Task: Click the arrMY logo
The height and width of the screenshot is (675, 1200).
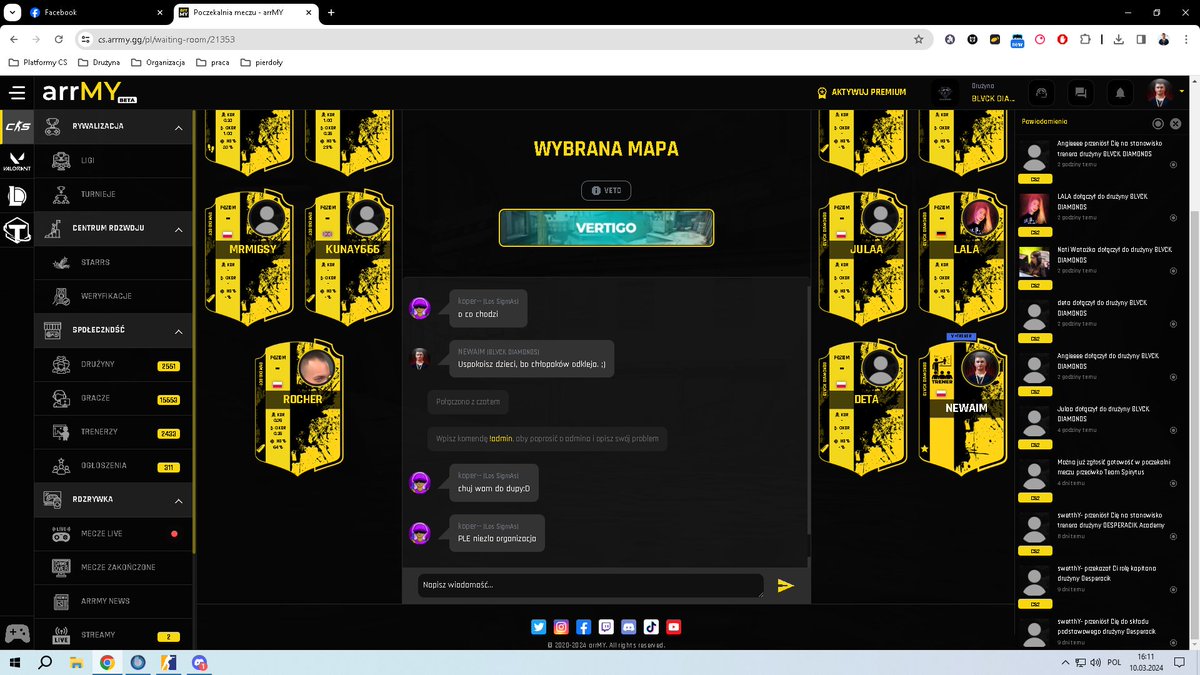Action: [x=90, y=92]
